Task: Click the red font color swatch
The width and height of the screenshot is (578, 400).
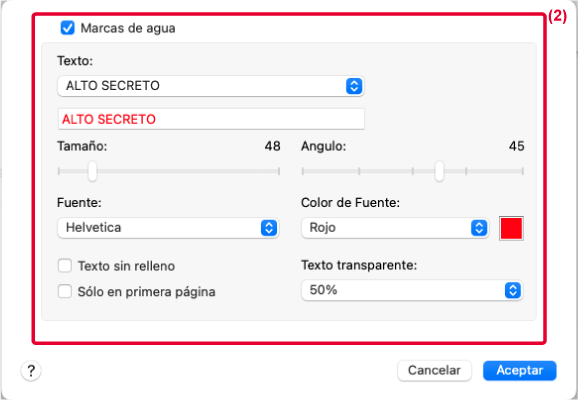Action: click(511, 228)
